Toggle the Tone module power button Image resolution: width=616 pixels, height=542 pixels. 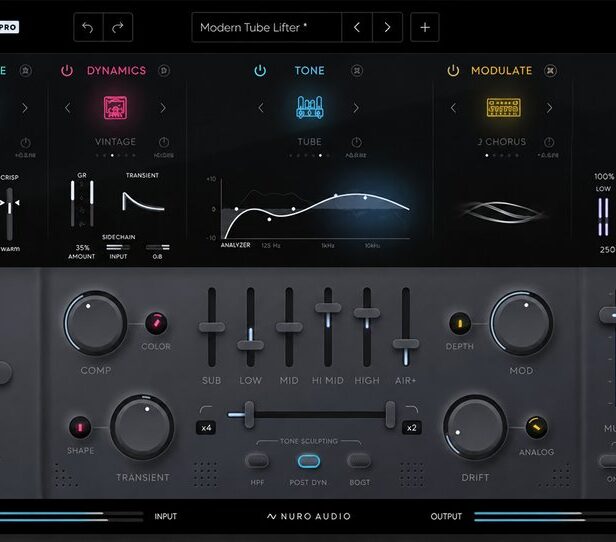260,71
